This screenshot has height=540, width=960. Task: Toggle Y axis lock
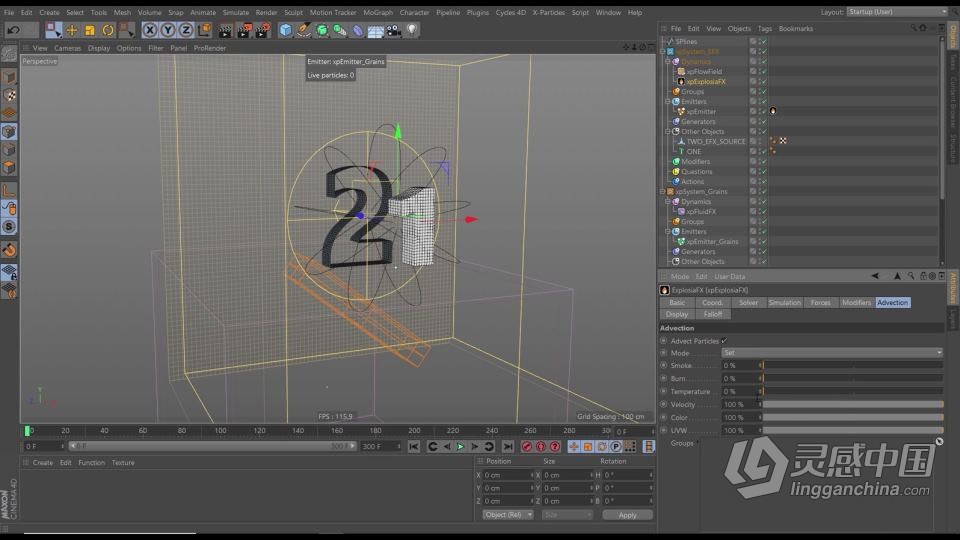[168, 29]
